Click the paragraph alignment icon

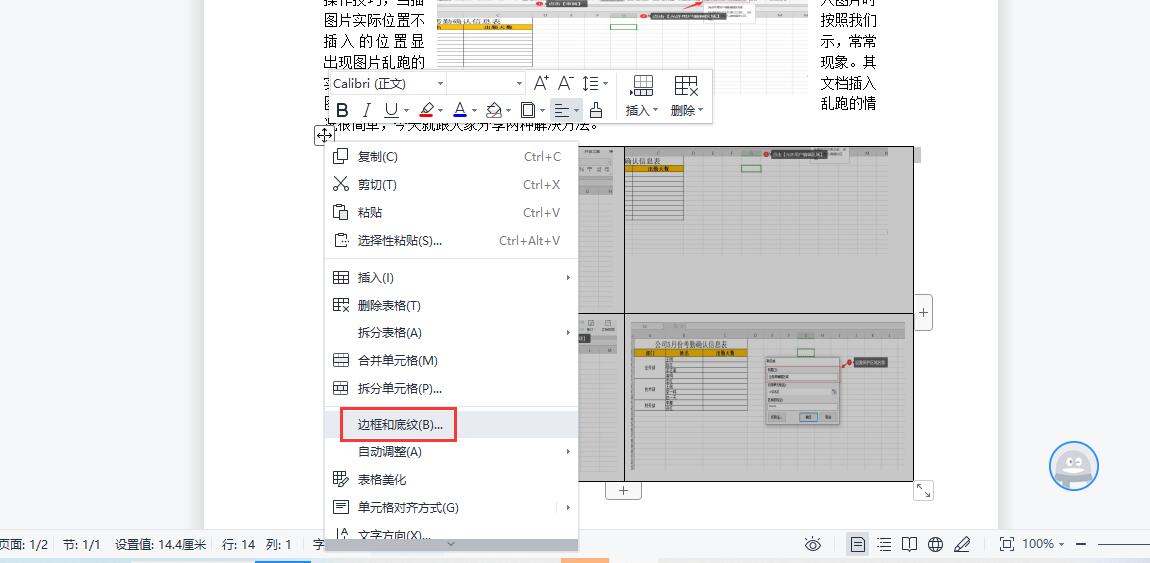pos(561,111)
